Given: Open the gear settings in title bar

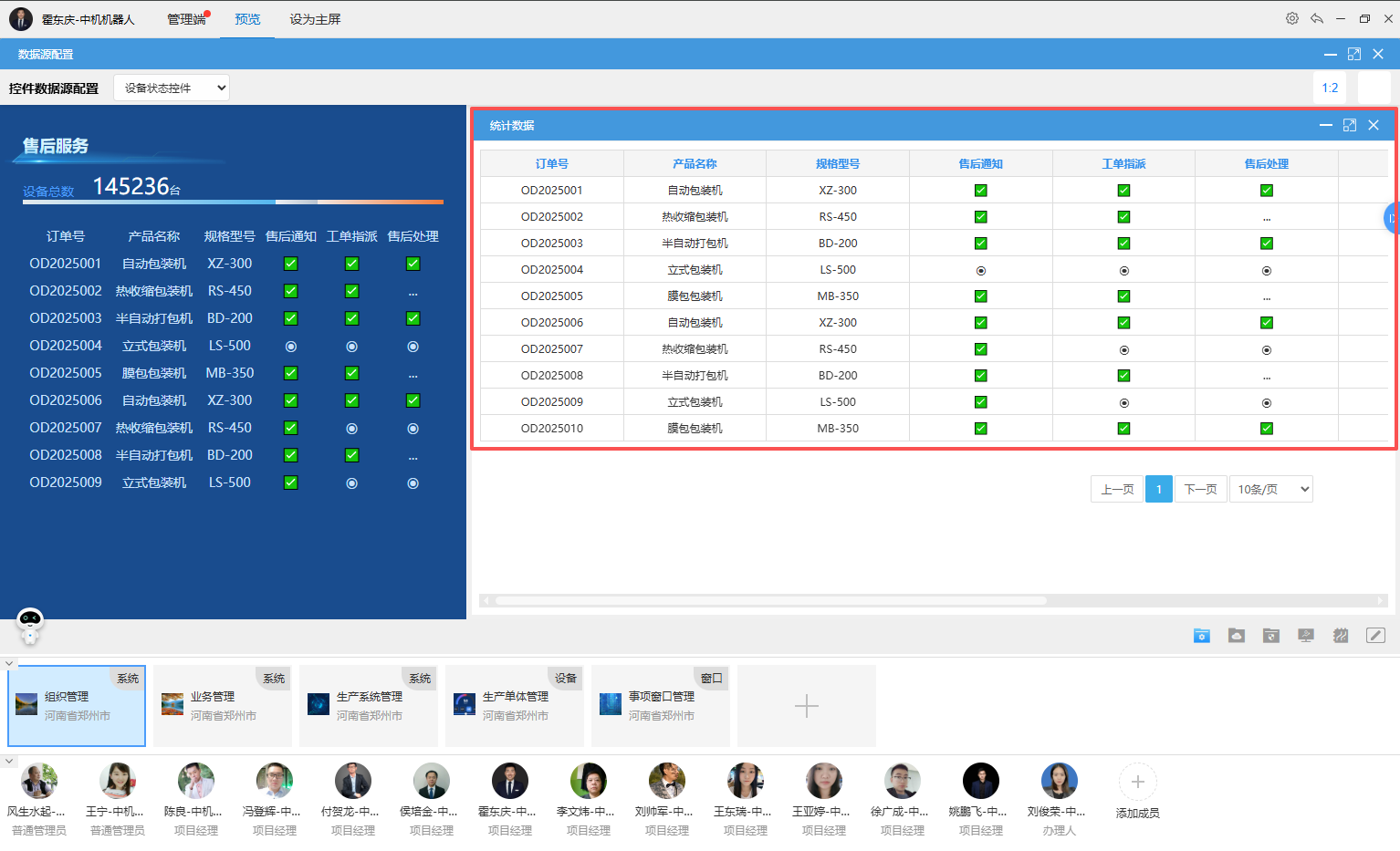Looking at the screenshot, I should point(1291,18).
